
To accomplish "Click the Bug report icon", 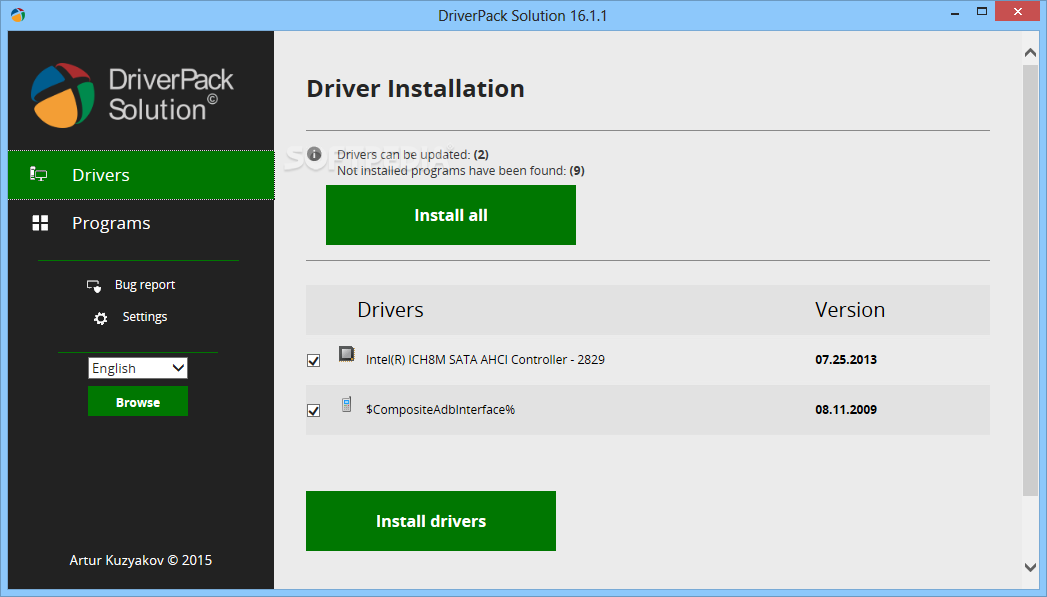I will (x=94, y=286).
